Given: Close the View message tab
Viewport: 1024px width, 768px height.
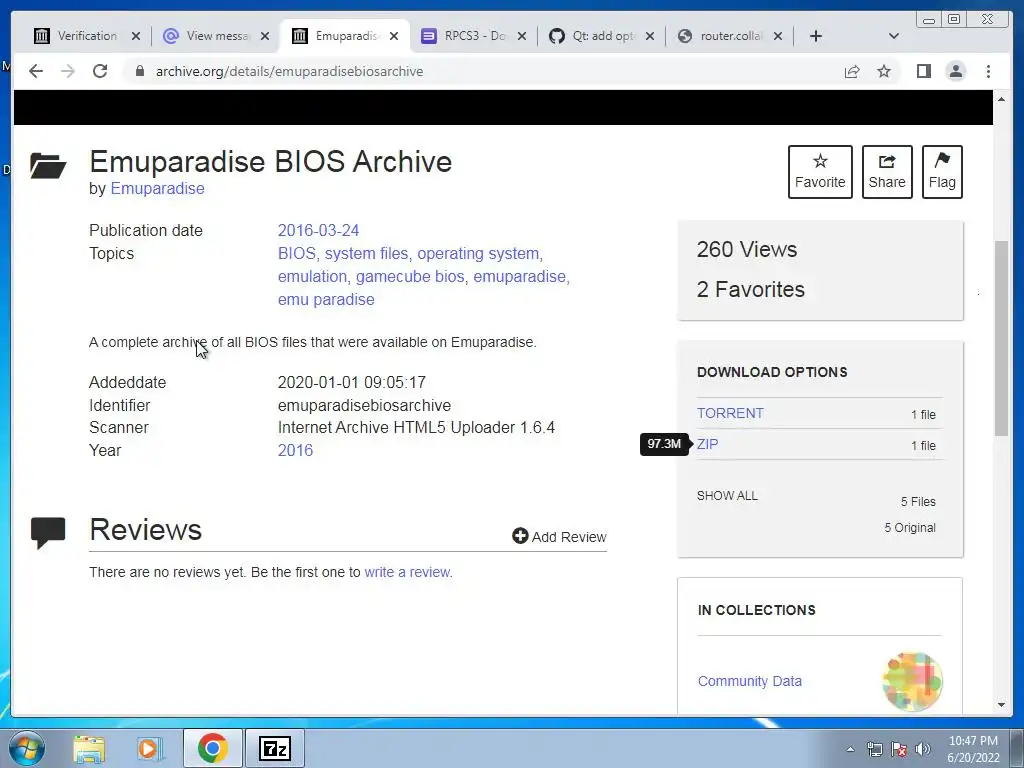Looking at the screenshot, I should click(x=264, y=36).
